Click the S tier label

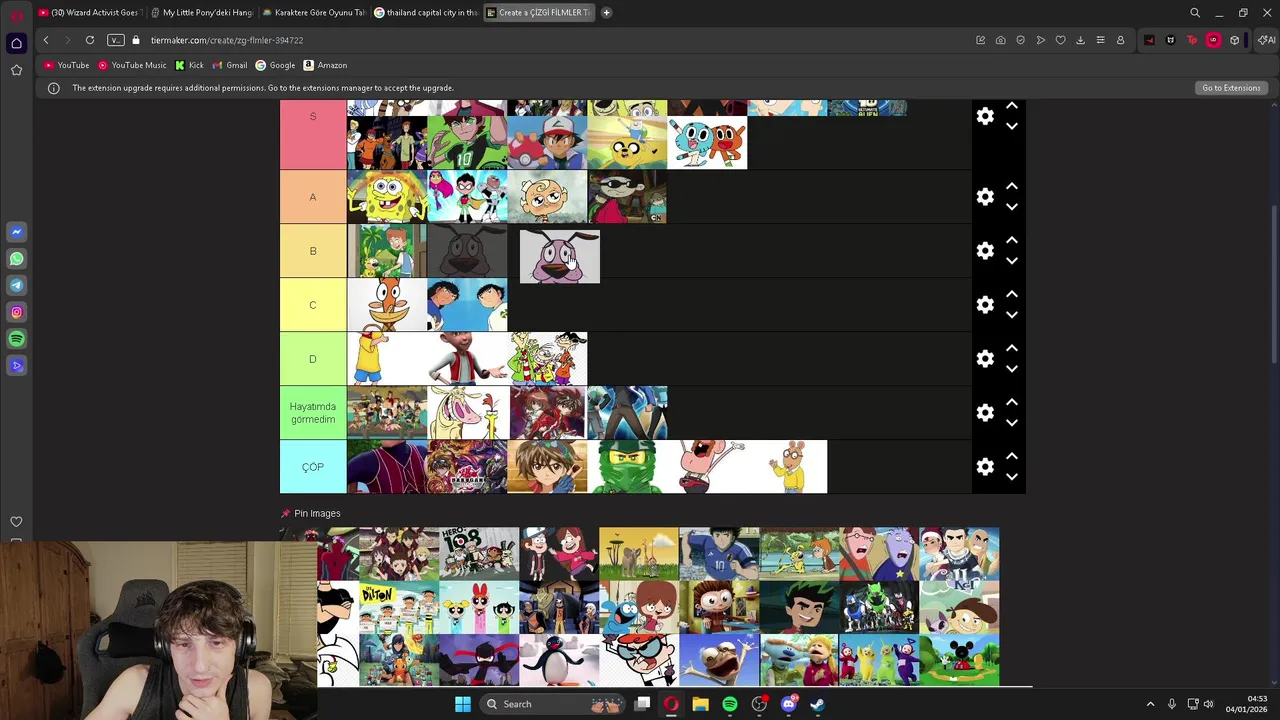click(x=313, y=134)
